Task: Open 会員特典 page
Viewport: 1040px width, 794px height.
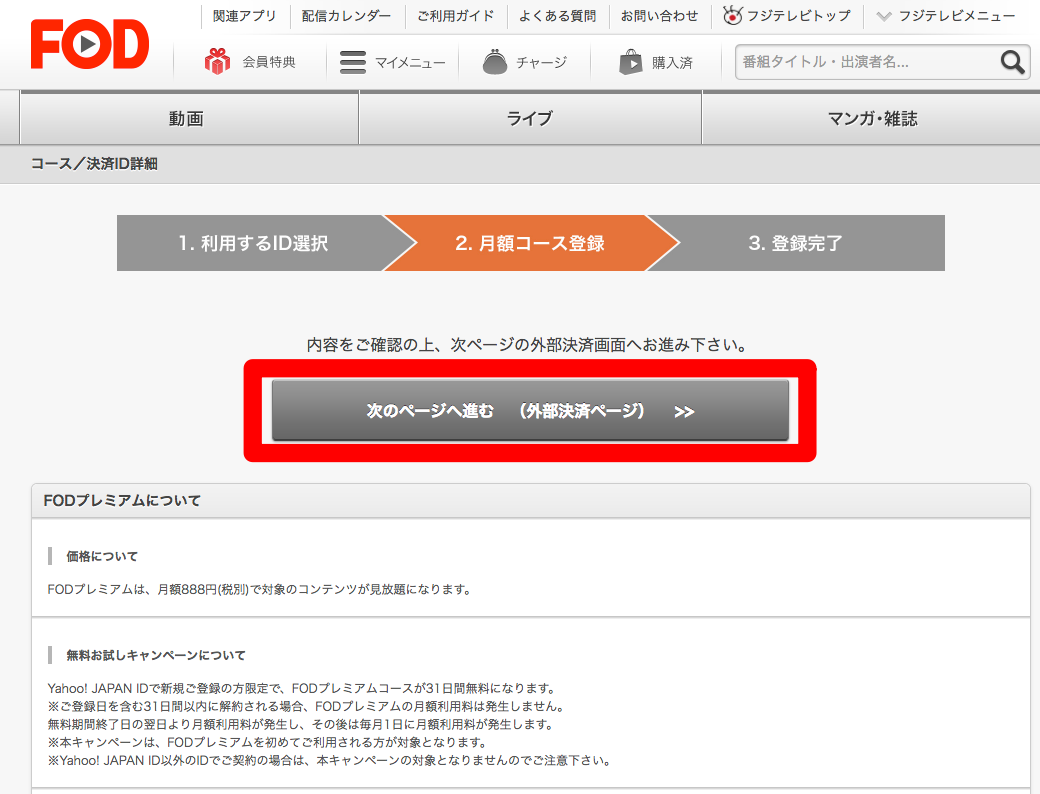Action: tap(269, 62)
